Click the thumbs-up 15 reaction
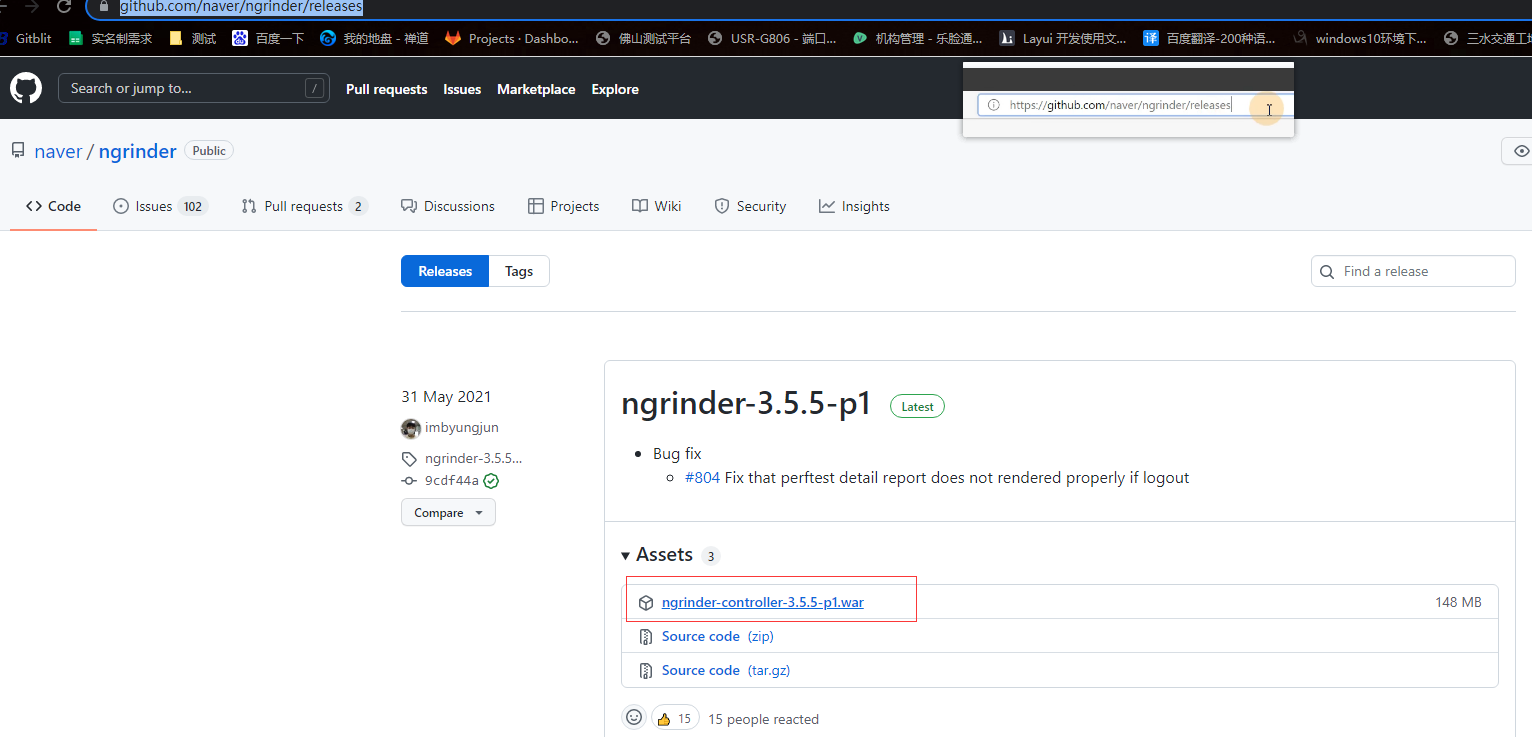 675,718
